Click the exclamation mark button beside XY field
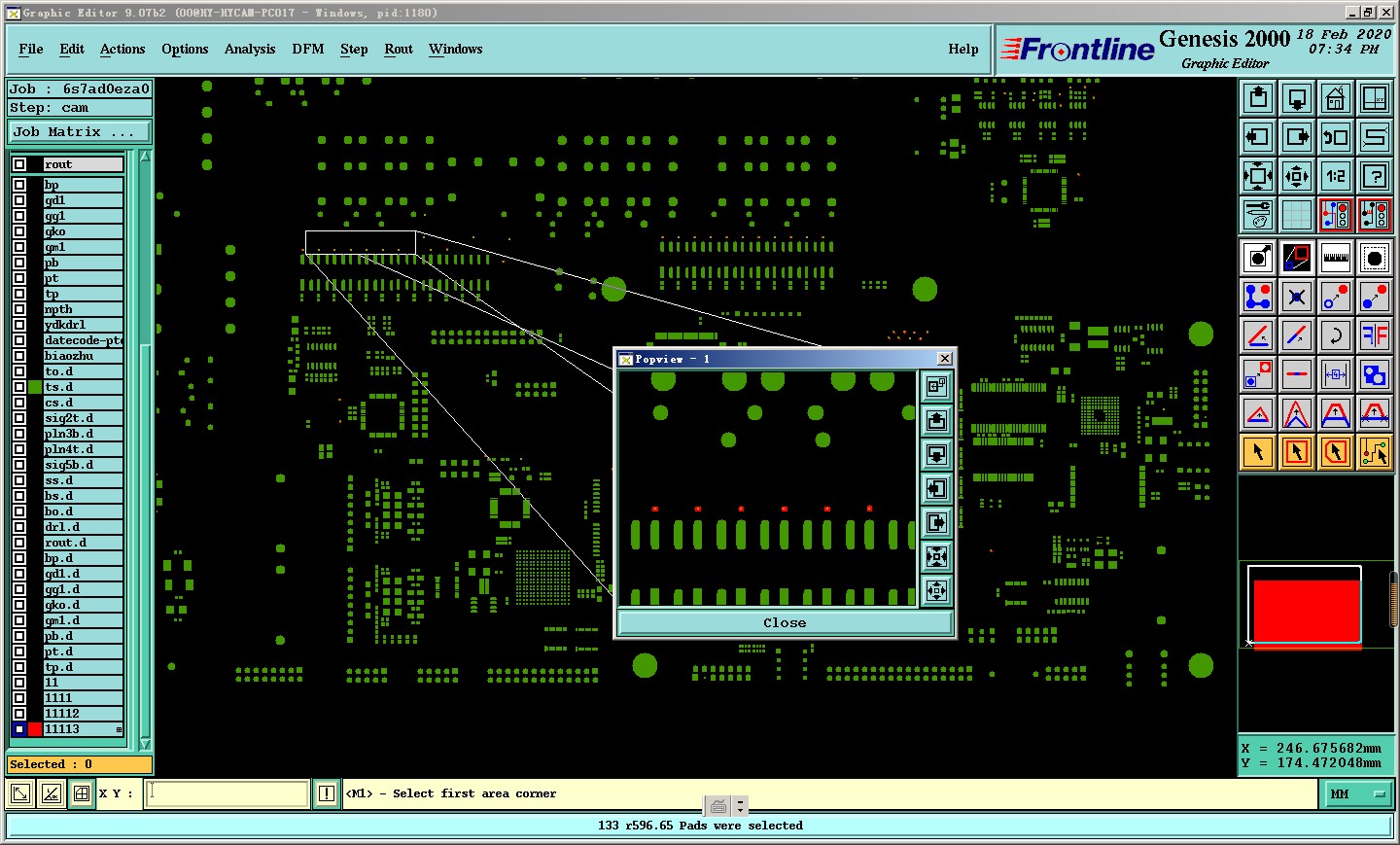 click(327, 793)
